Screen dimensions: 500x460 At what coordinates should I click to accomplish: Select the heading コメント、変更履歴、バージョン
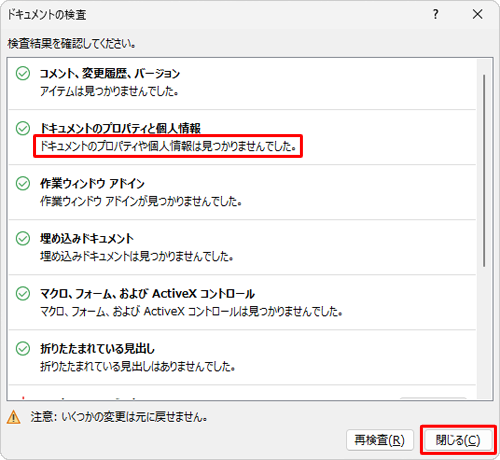coord(110,73)
